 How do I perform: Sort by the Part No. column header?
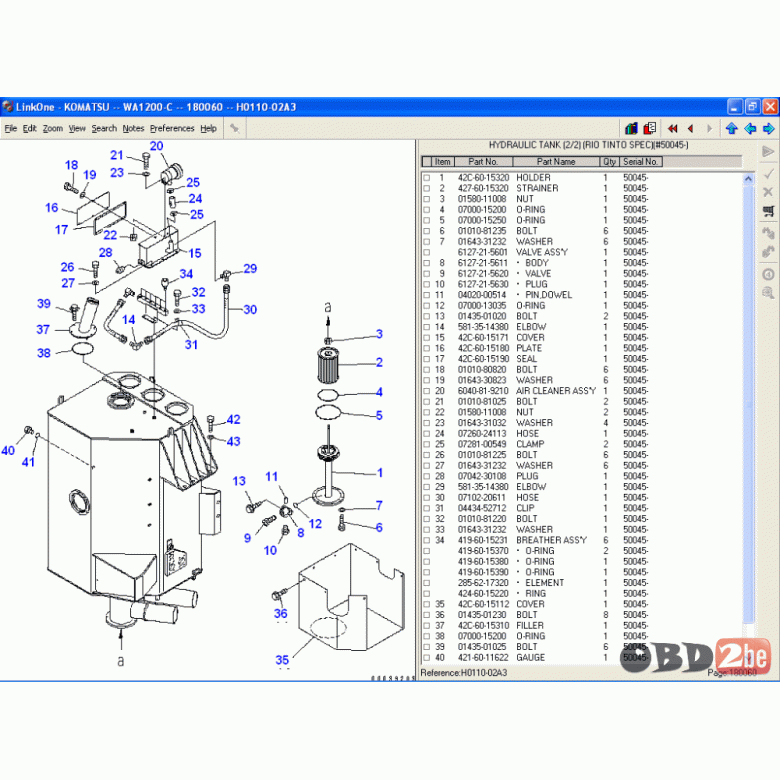483,162
